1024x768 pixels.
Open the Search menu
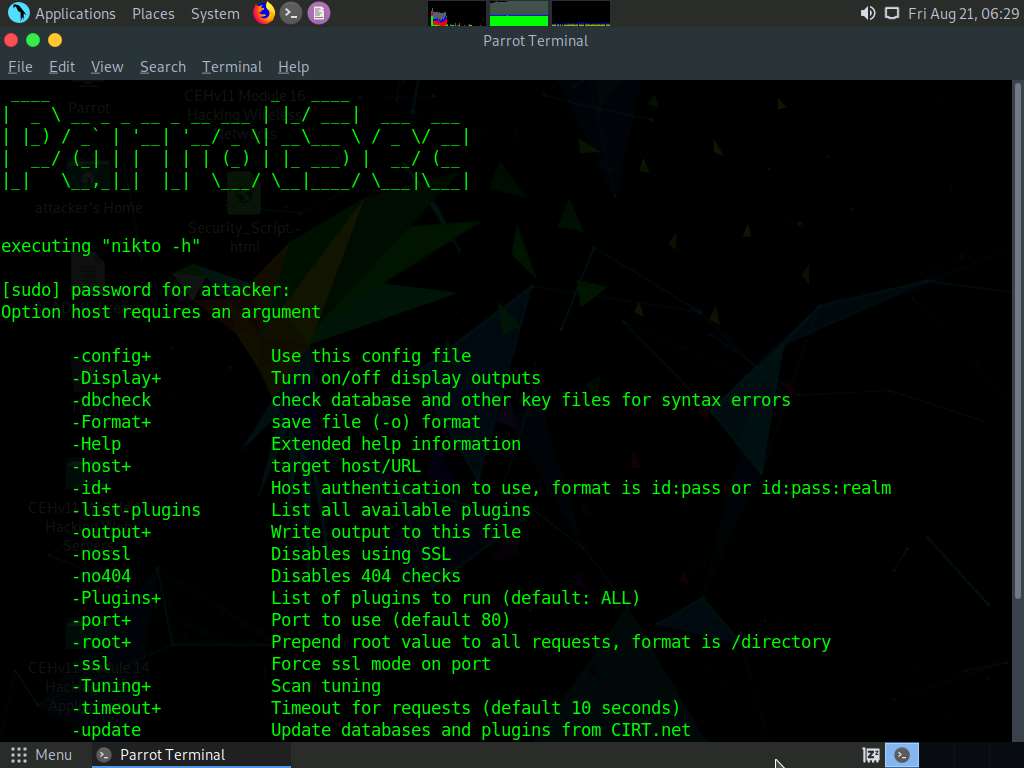163,67
